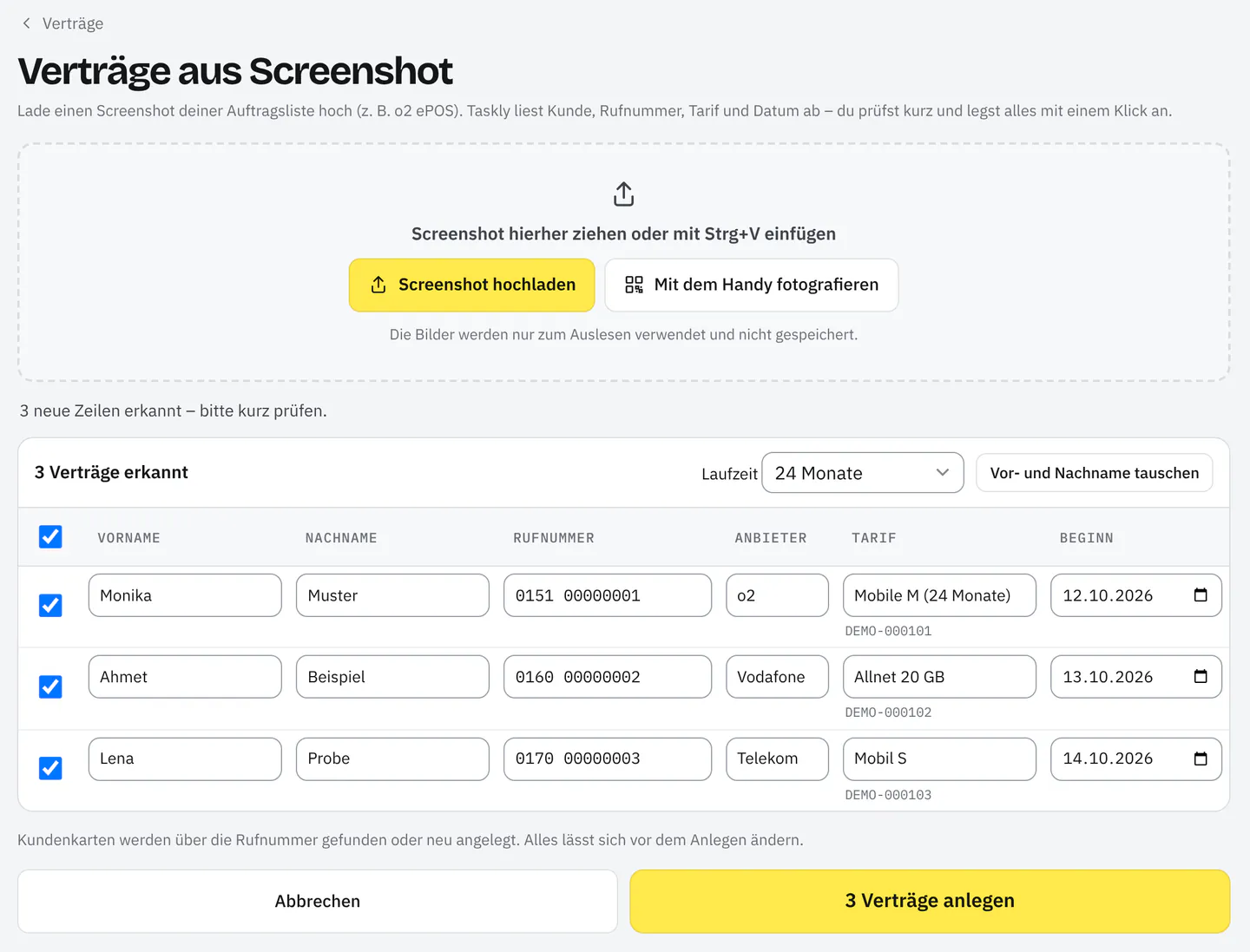Screen dimensions: 1250x952
Task: Click the Screenshot hierher ziehen drop zone text
Action: 623,233
